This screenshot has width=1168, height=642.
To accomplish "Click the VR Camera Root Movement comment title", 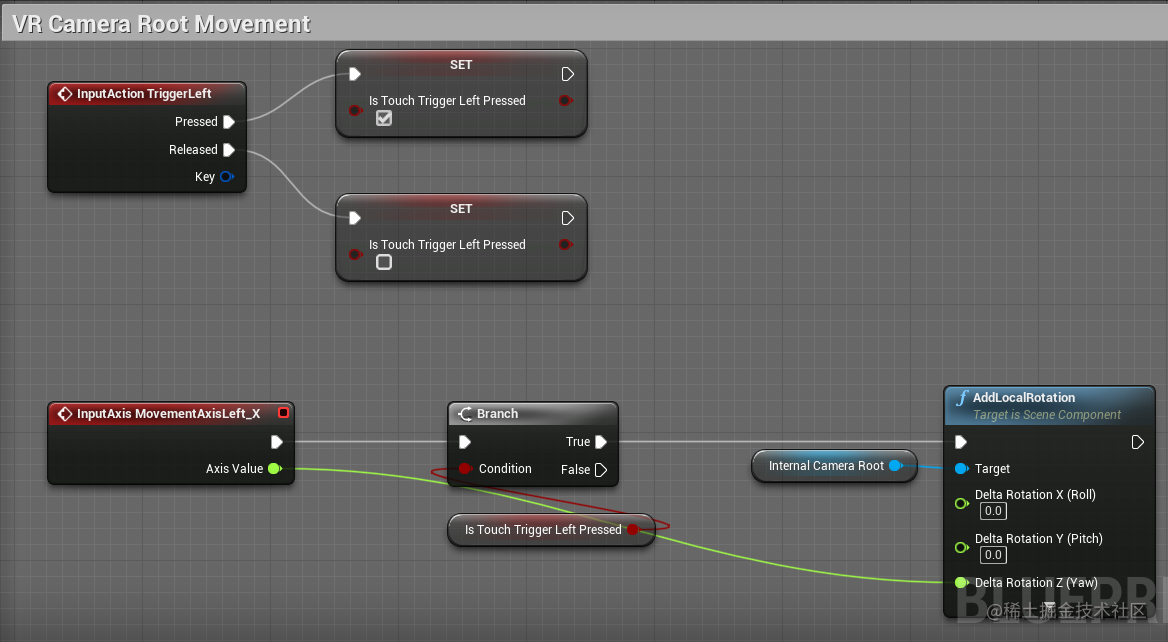I will tap(160, 22).
